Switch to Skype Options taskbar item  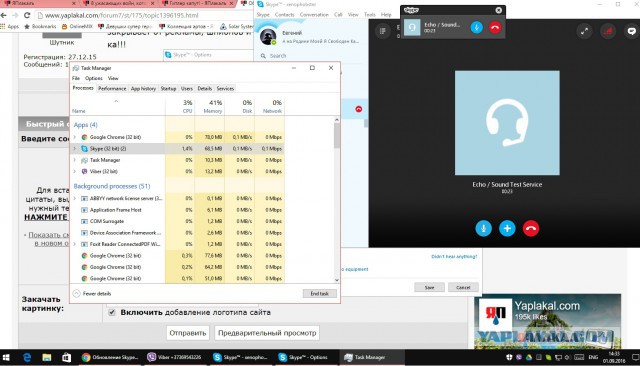[304, 357]
